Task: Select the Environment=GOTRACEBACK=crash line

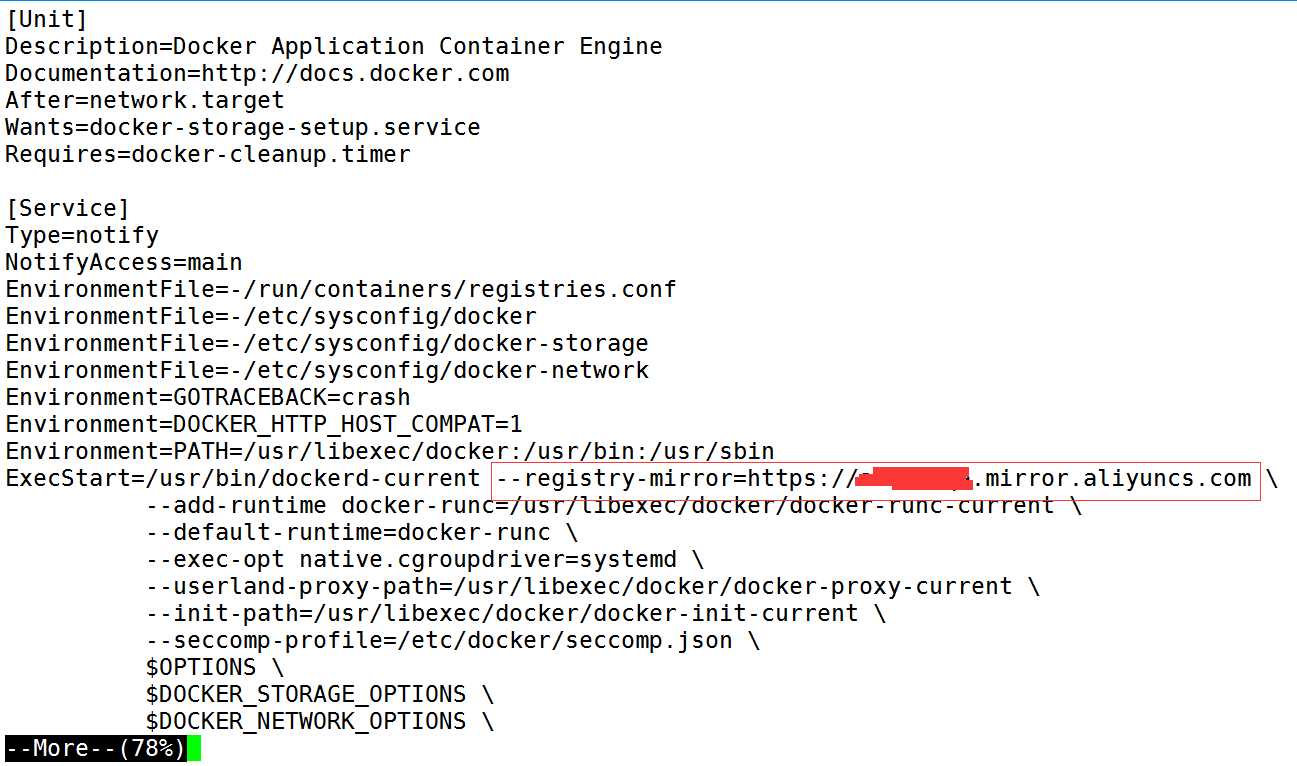Action: (x=208, y=397)
